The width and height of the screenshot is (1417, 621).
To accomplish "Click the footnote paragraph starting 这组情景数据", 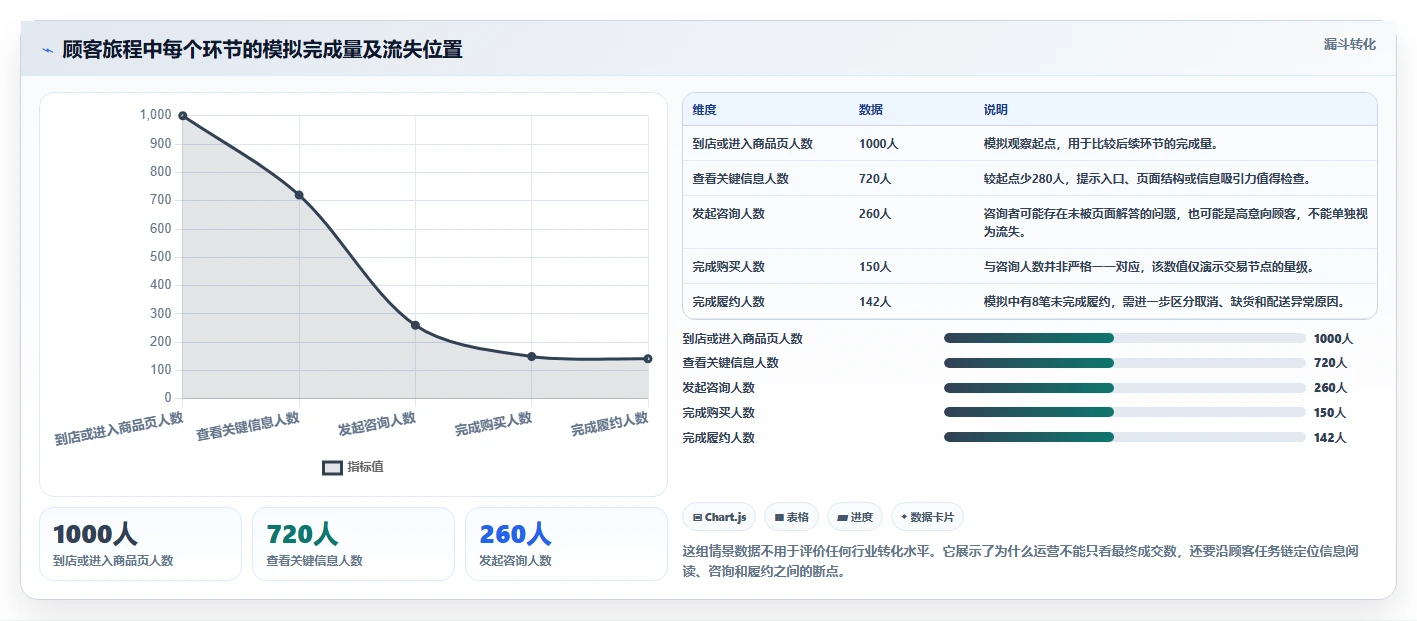I will [x=1020, y=562].
